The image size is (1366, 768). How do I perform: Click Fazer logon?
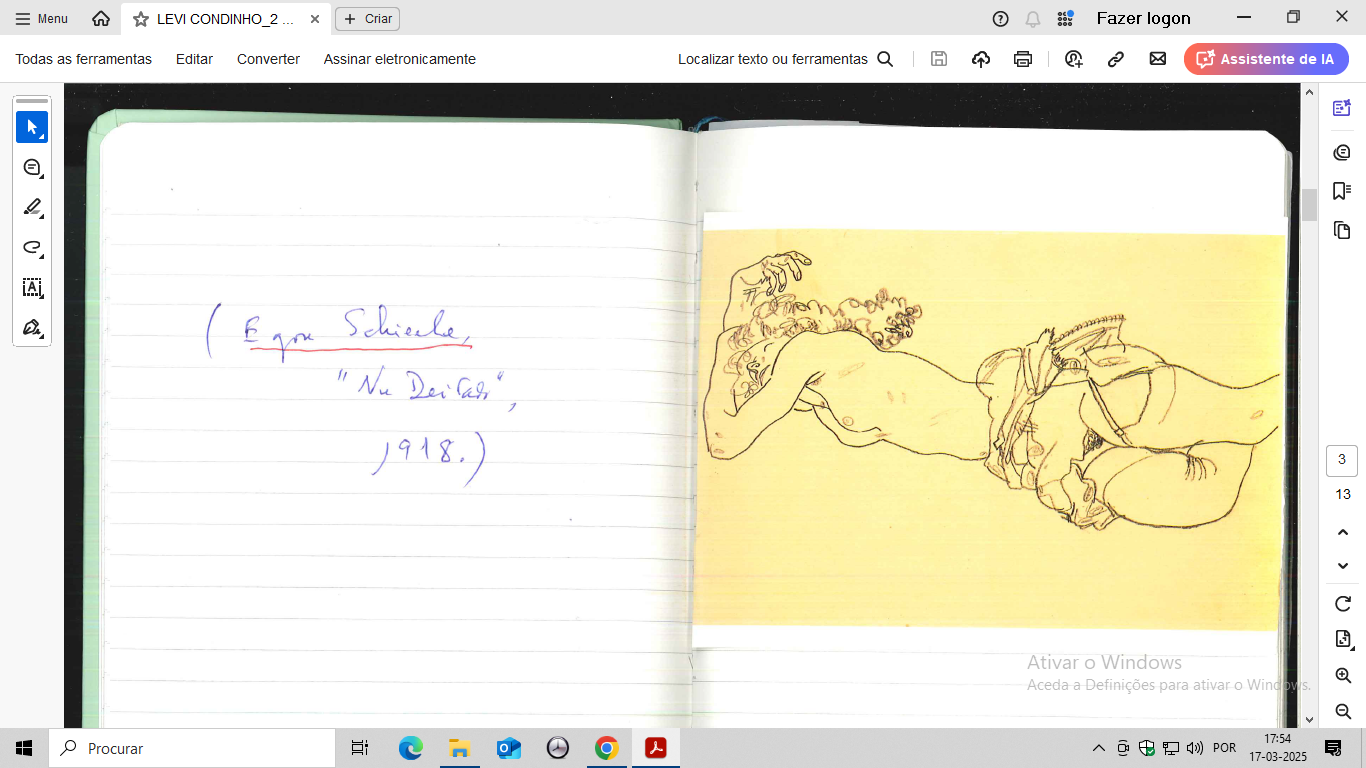1143,18
